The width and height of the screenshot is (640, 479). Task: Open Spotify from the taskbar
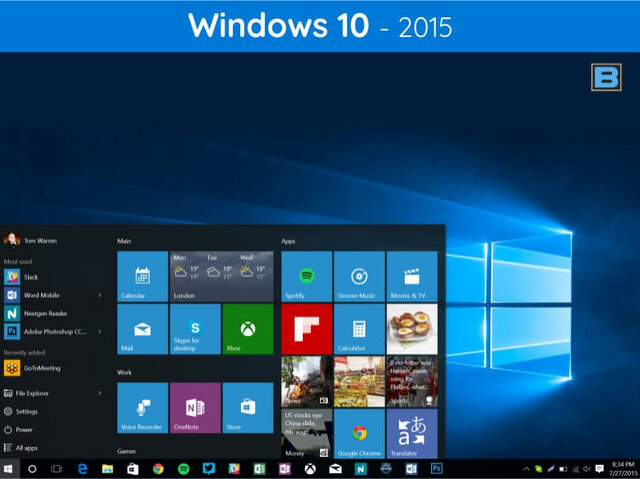[x=184, y=469]
